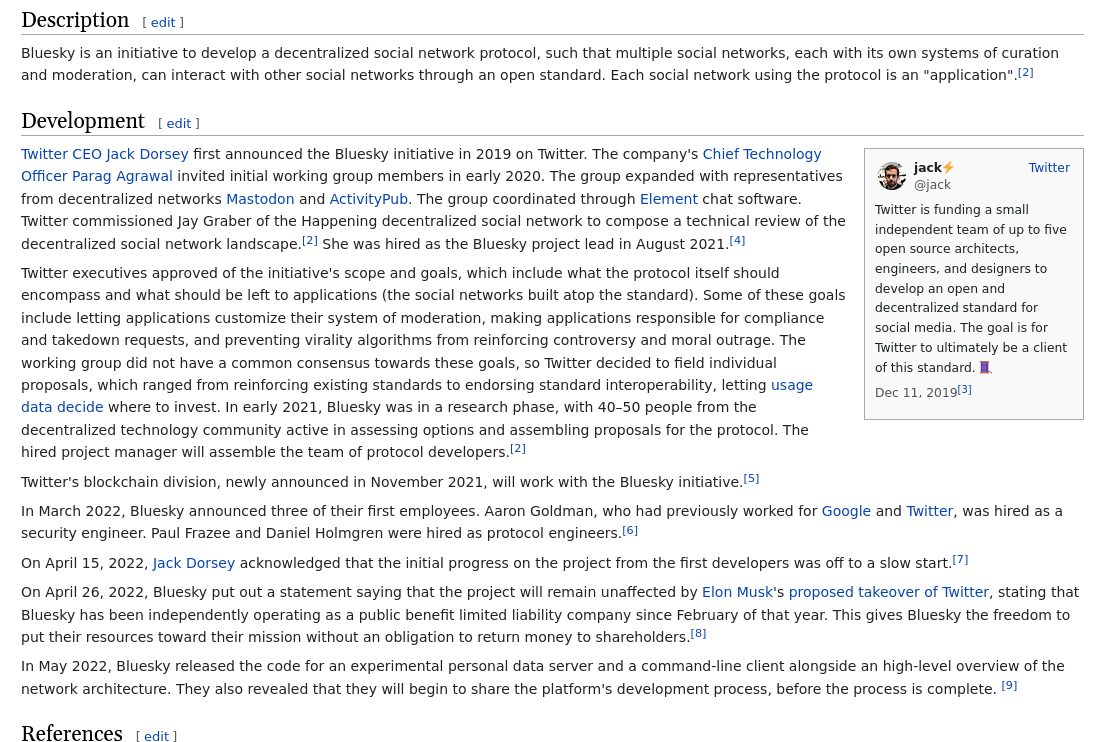The image size is (1094, 742).
Task: Jump to reference [2] in Description paragraph
Action: point(1025,73)
